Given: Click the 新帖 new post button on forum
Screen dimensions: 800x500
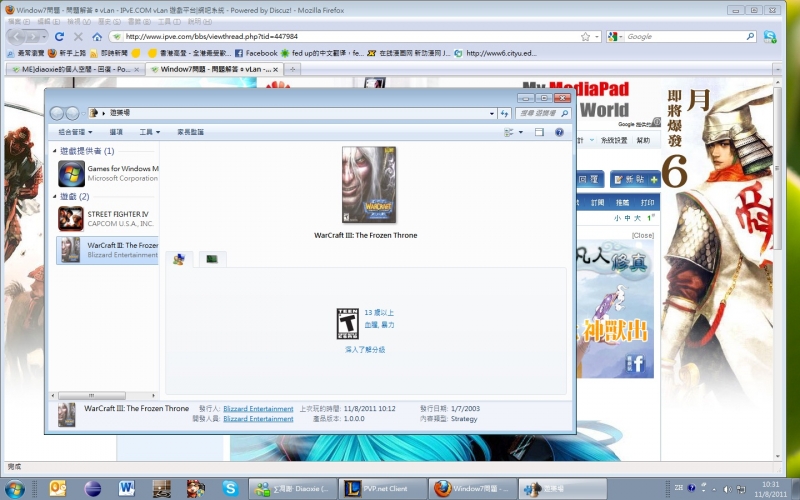Looking at the screenshot, I should pos(635,179).
